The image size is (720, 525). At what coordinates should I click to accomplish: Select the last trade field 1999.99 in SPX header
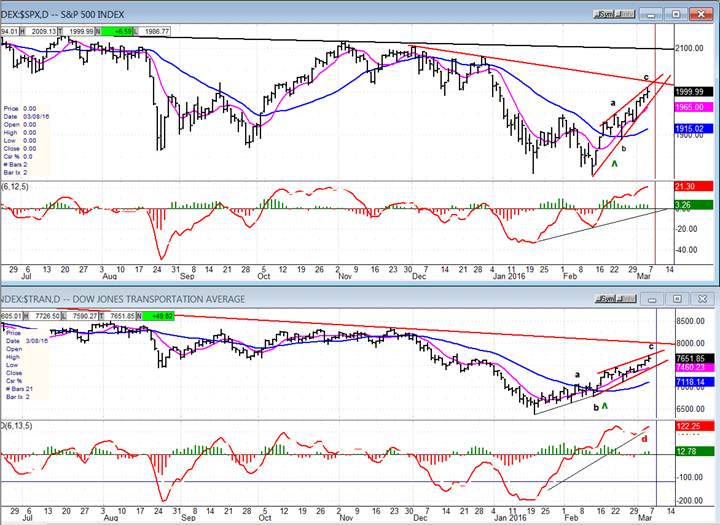tap(78, 32)
